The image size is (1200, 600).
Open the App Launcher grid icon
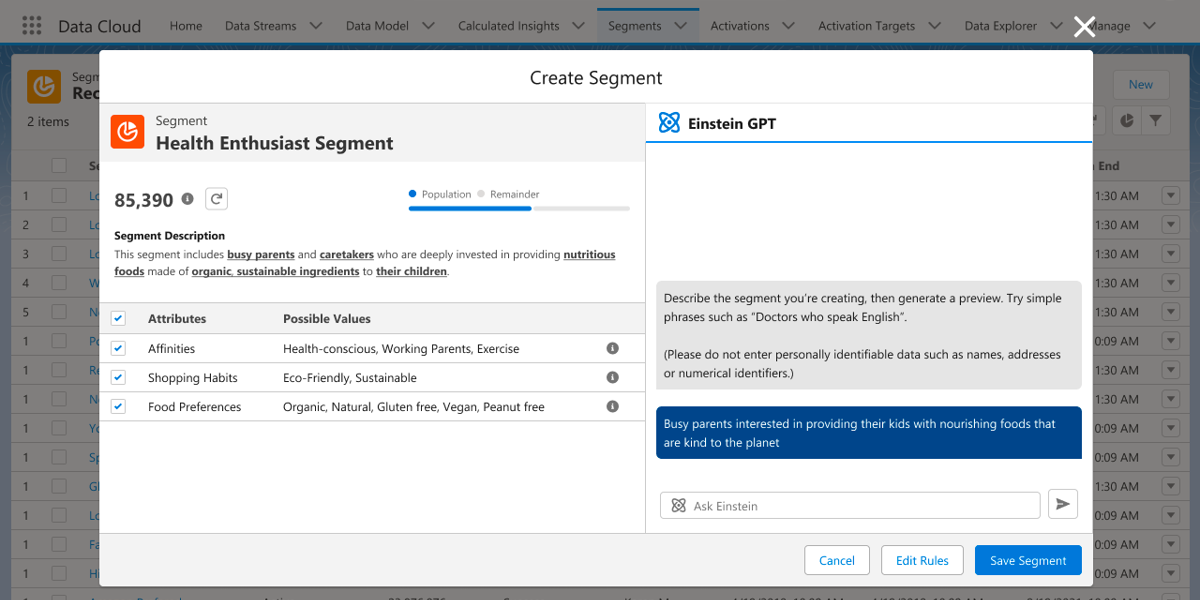point(32,25)
